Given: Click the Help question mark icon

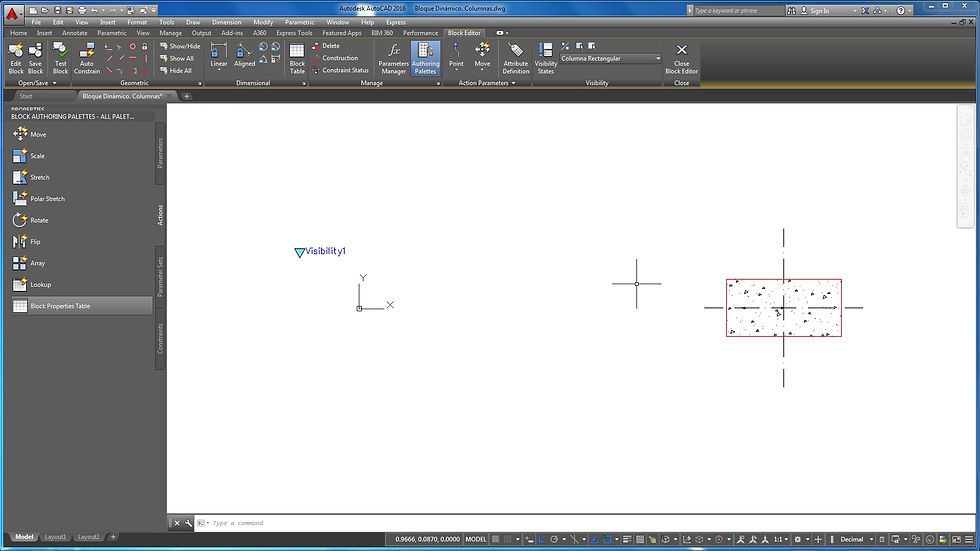Looking at the screenshot, I should click(x=901, y=11).
